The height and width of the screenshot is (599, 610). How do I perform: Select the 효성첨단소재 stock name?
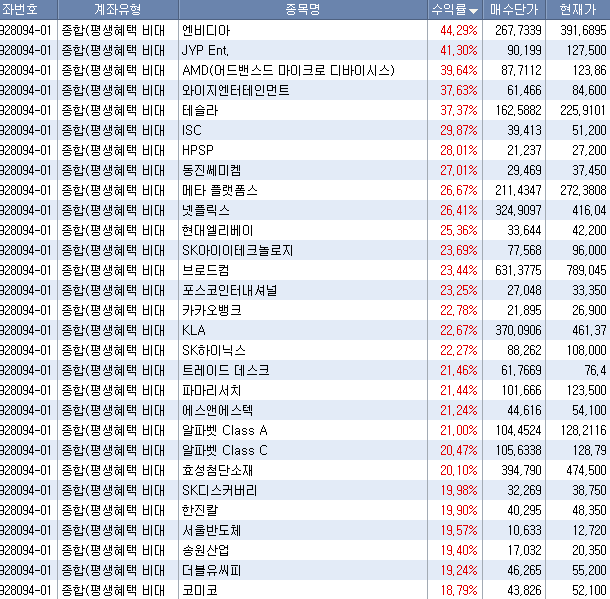click(x=217, y=471)
